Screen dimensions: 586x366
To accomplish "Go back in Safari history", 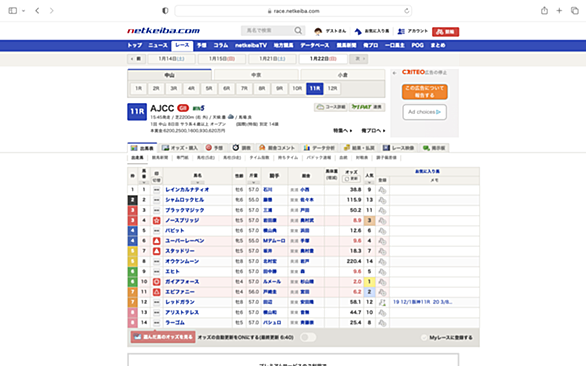I will tap(37, 10).
